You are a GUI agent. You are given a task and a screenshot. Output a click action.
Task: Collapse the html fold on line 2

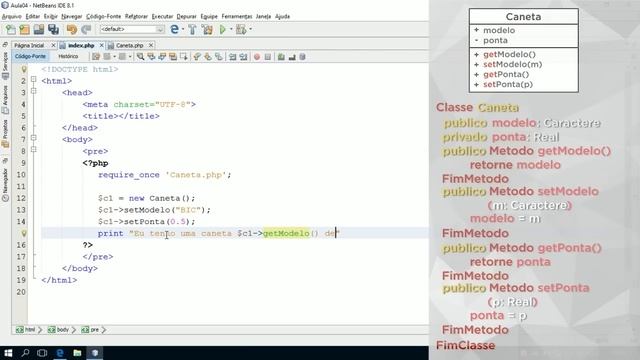coord(34,80)
